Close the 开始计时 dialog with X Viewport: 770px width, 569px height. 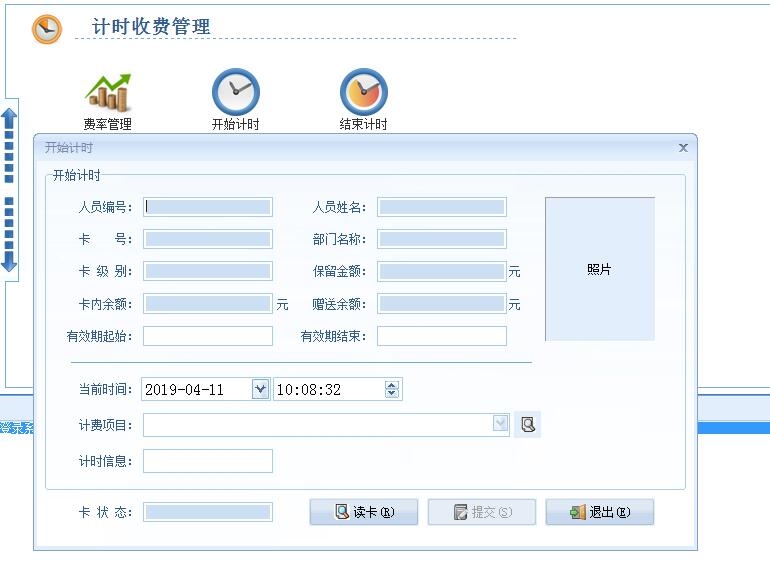click(683, 148)
